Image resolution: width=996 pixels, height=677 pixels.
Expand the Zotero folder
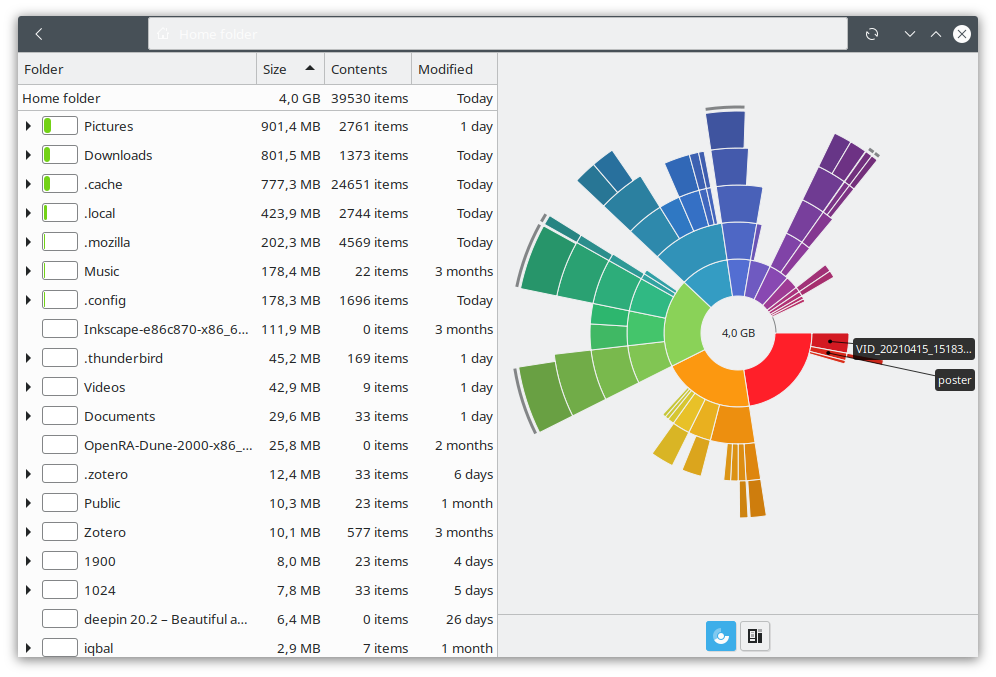(x=28, y=532)
